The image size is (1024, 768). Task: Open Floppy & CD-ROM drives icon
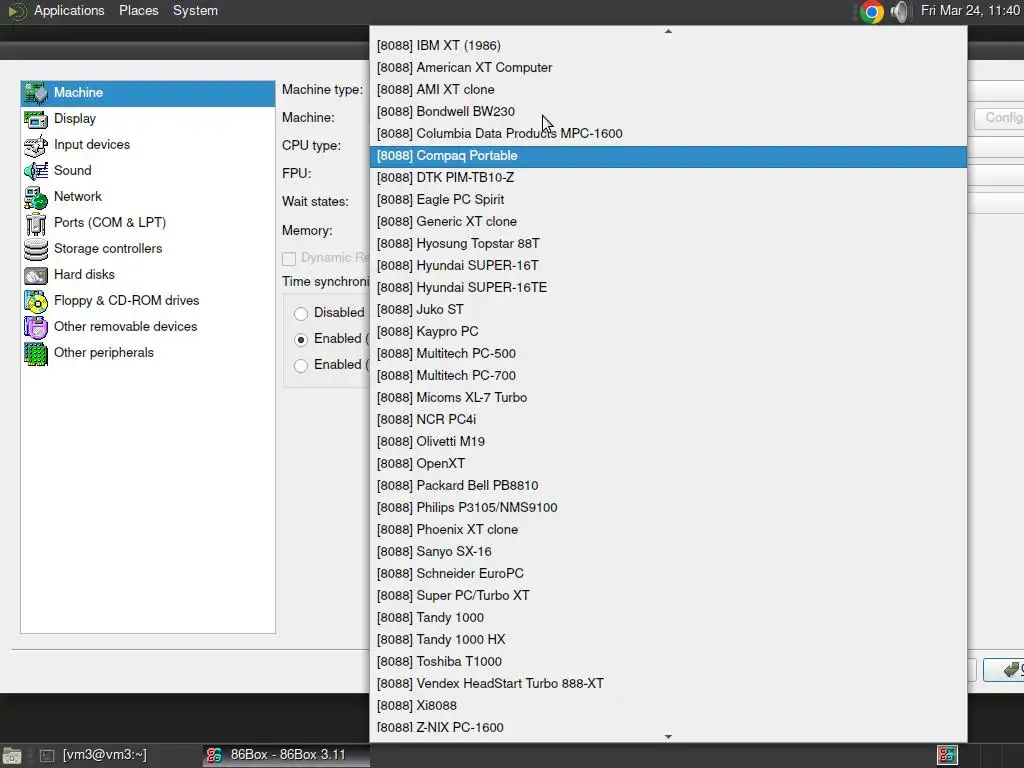[36, 301]
